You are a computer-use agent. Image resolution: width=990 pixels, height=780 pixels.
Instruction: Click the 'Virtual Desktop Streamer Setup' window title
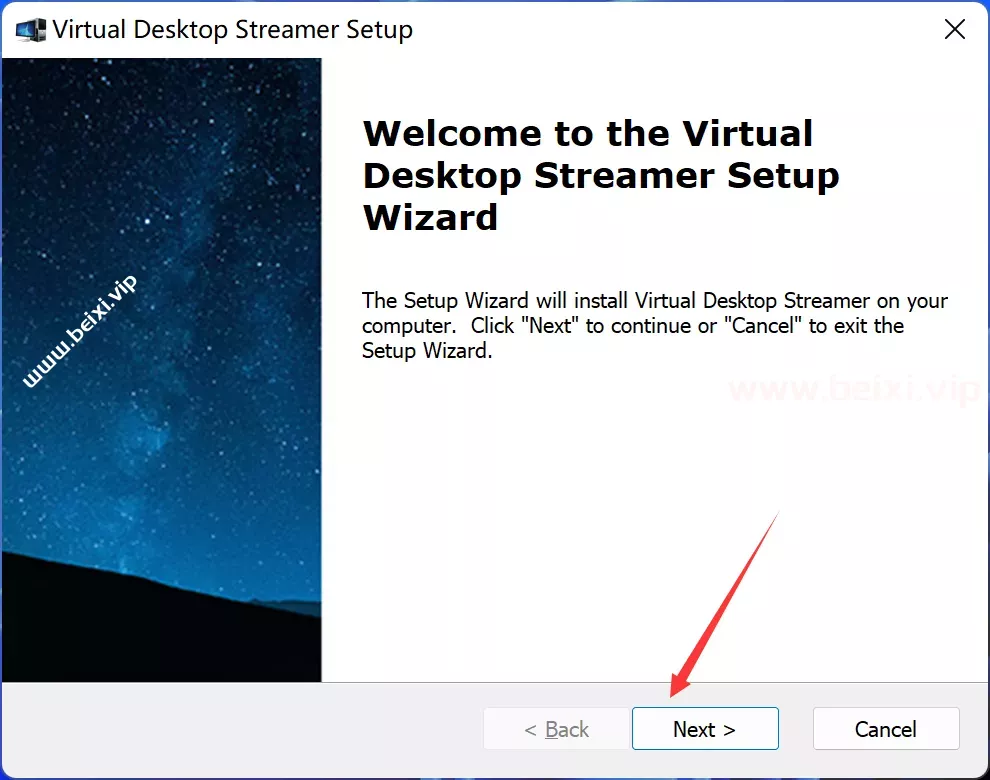[x=232, y=30]
